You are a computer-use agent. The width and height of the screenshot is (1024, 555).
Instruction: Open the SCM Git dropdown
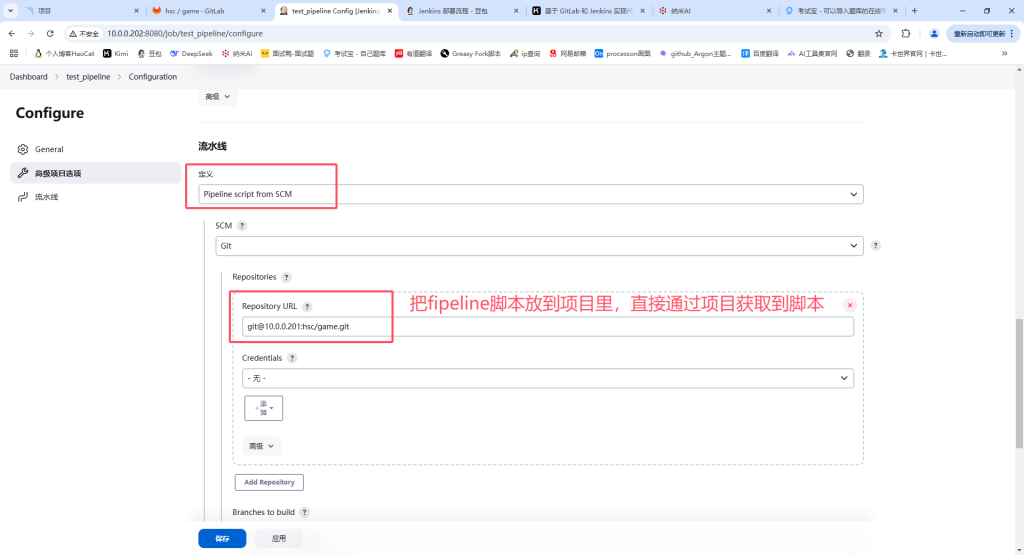(x=539, y=245)
